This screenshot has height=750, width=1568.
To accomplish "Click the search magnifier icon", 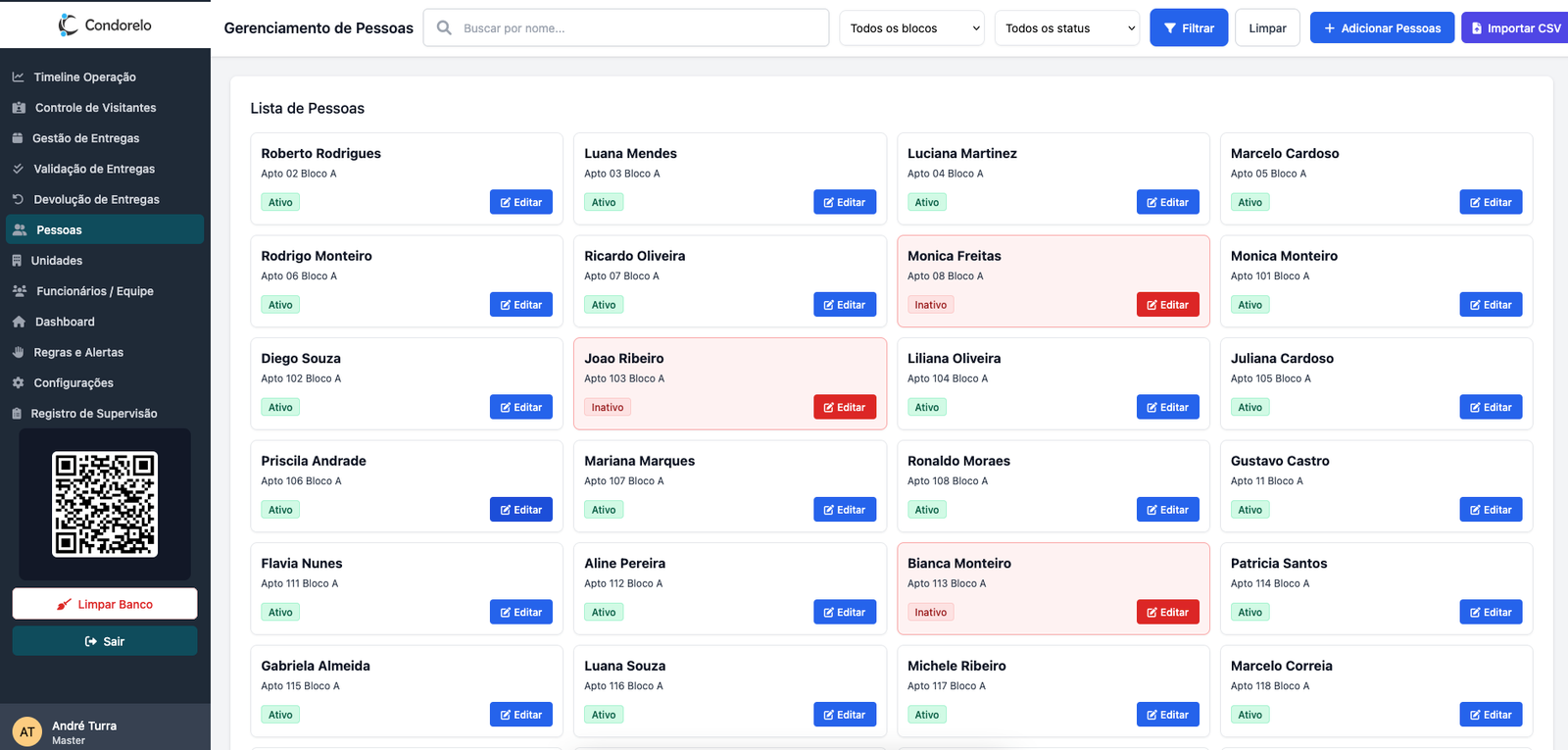I will 444,28.
